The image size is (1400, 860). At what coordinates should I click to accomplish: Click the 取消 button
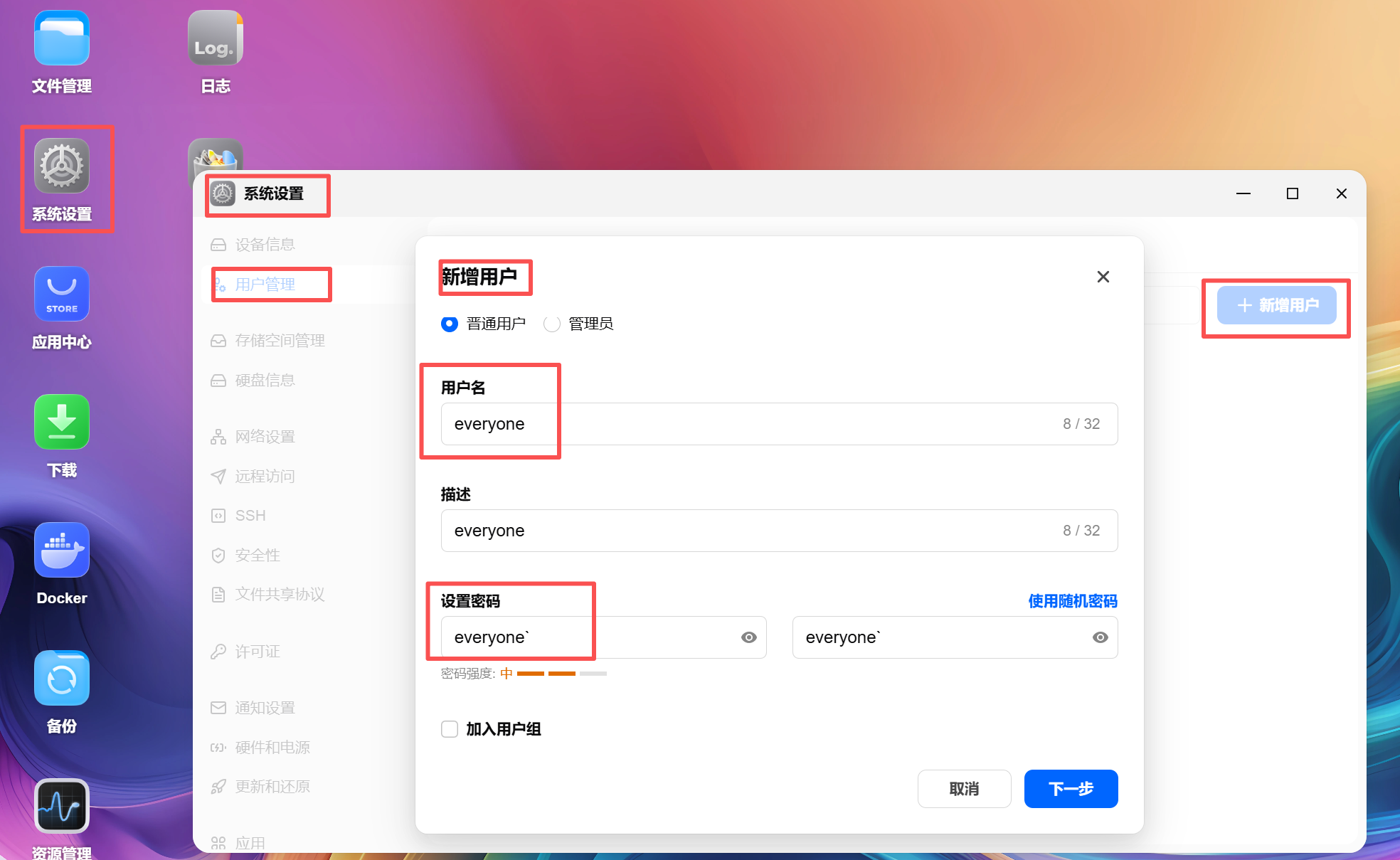click(x=964, y=789)
